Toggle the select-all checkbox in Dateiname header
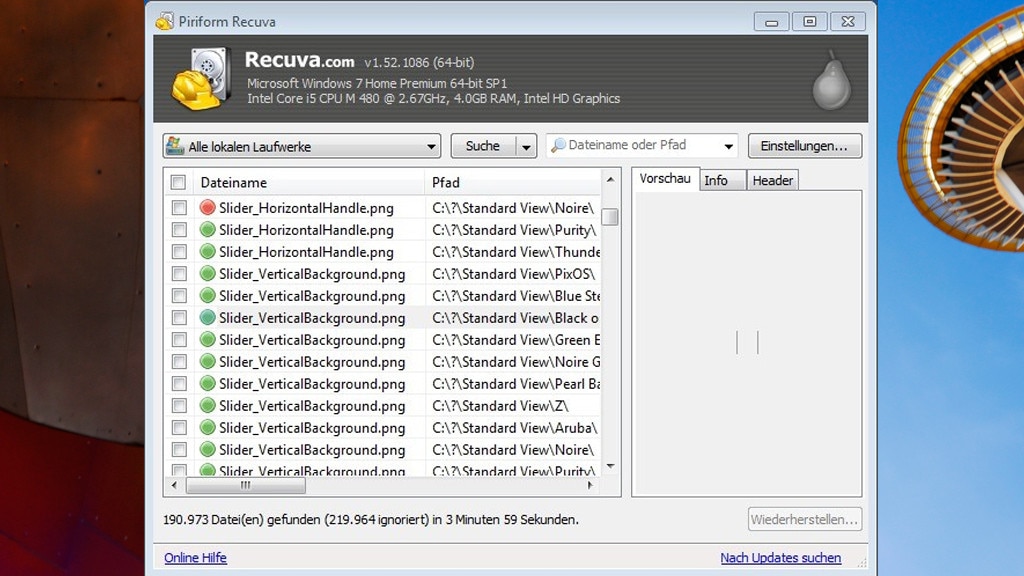 178,182
